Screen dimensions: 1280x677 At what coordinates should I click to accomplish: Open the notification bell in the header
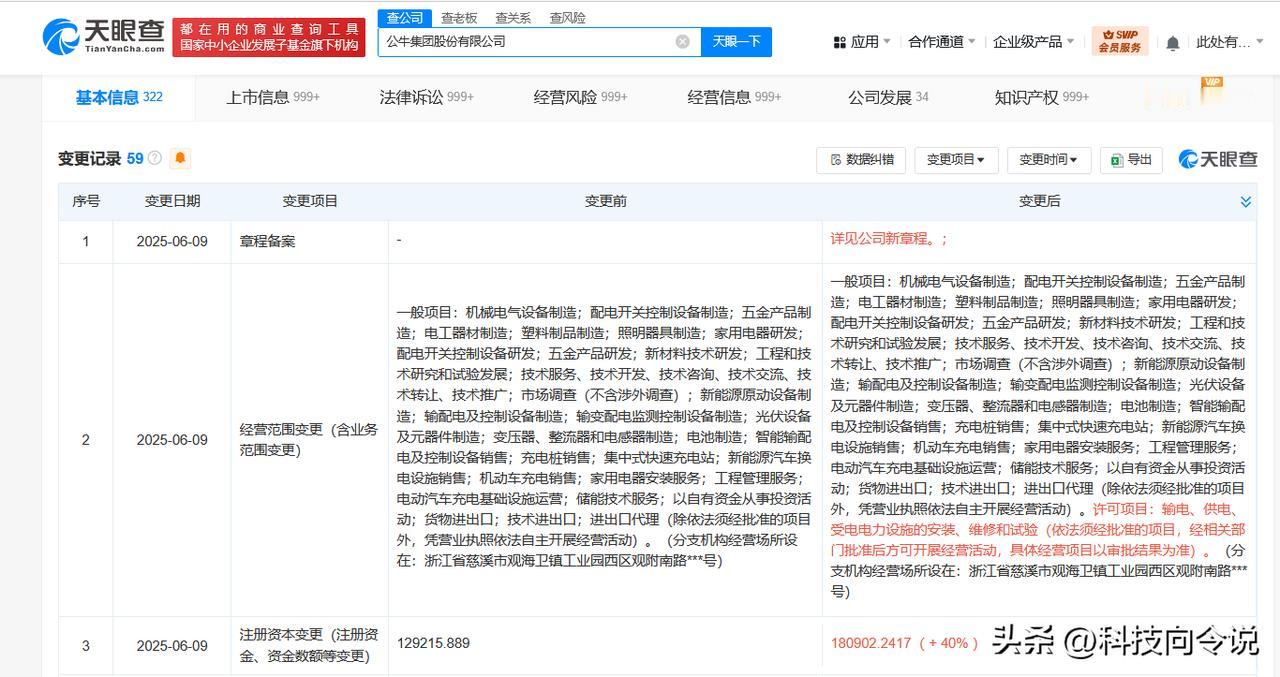coord(1173,42)
